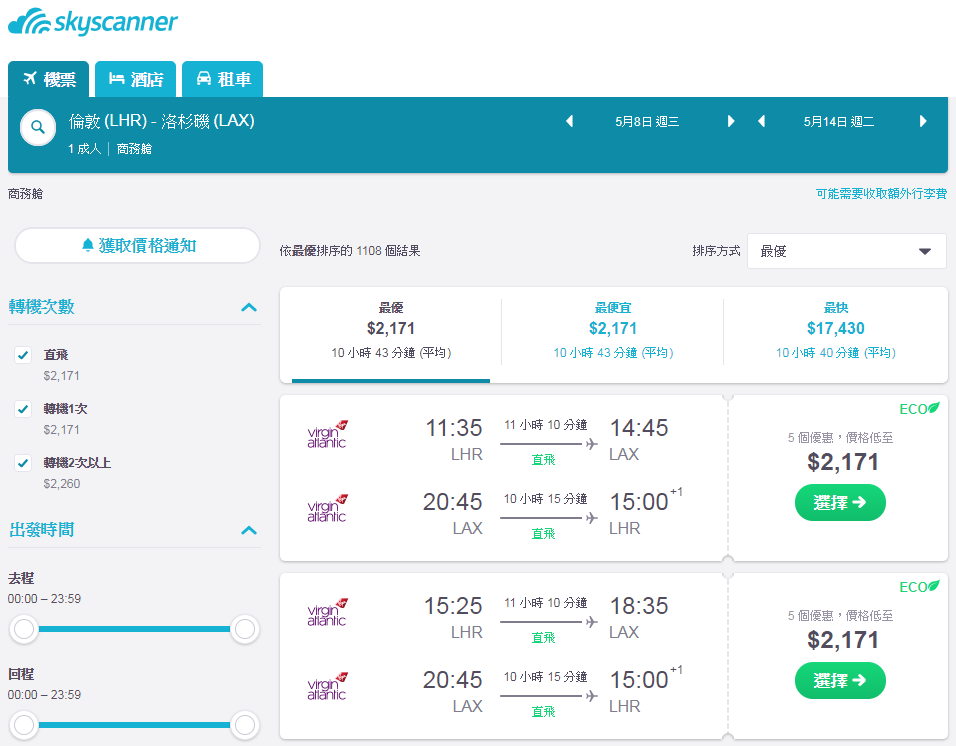Toggle the 轉機1次 checkbox

(x=23, y=408)
